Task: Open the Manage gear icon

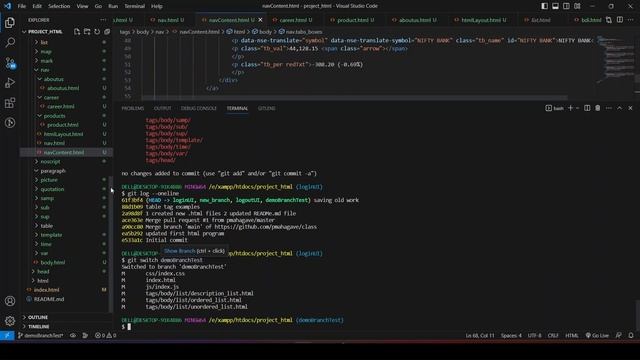Action: (x=10, y=321)
